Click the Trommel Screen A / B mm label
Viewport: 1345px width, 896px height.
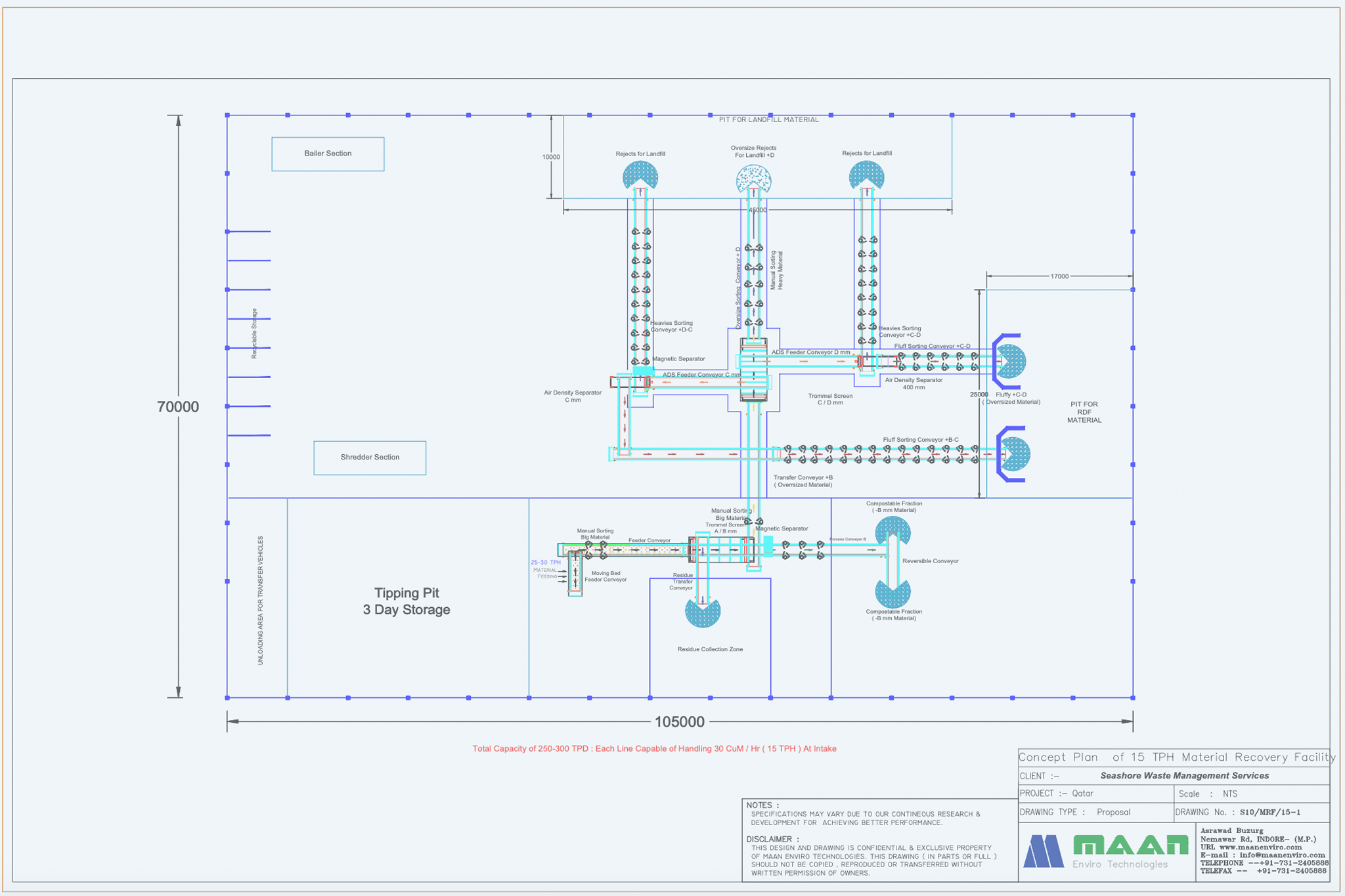click(726, 528)
